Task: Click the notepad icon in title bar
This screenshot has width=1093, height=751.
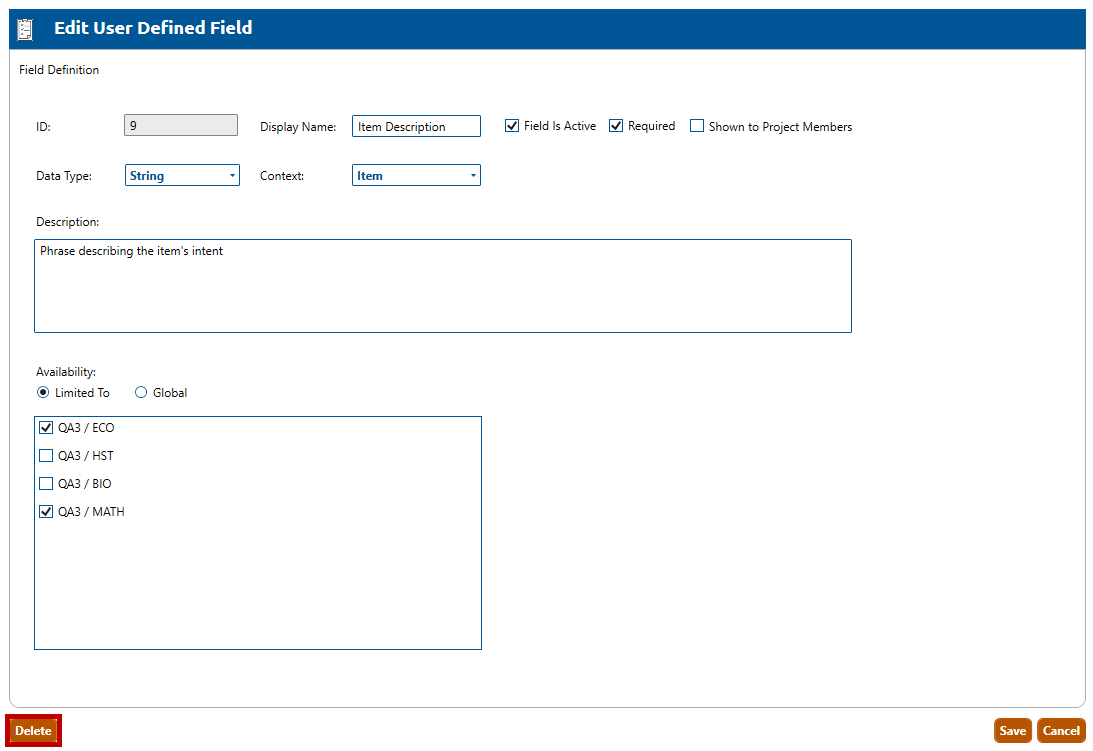Action: (x=26, y=29)
